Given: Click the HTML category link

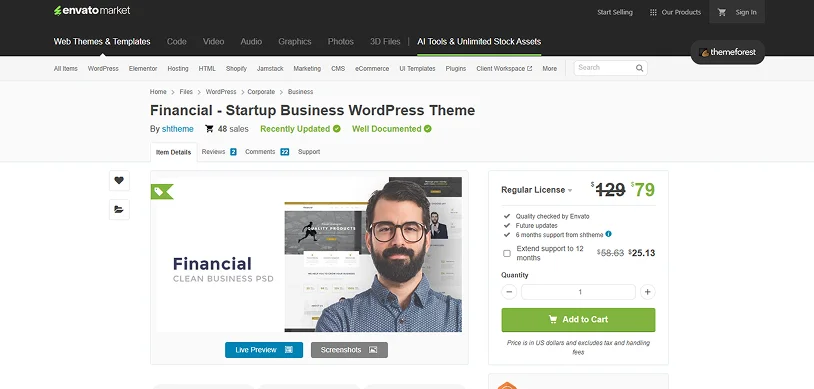Looking at the screenshot, I should pos(207,69).
